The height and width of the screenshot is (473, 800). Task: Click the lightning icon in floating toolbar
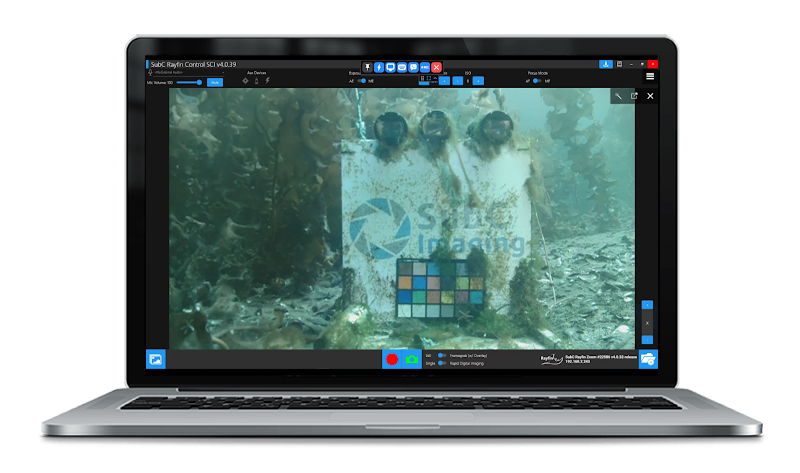pos(379,67)
